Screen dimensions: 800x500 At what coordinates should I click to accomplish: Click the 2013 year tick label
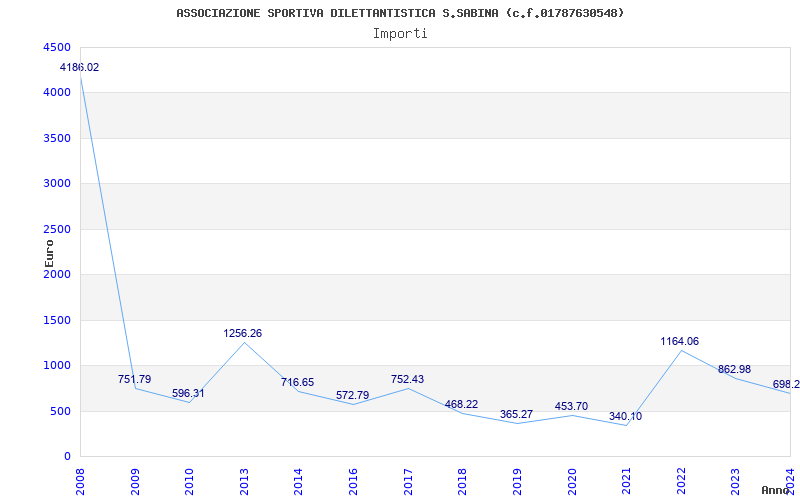(244, 482)
